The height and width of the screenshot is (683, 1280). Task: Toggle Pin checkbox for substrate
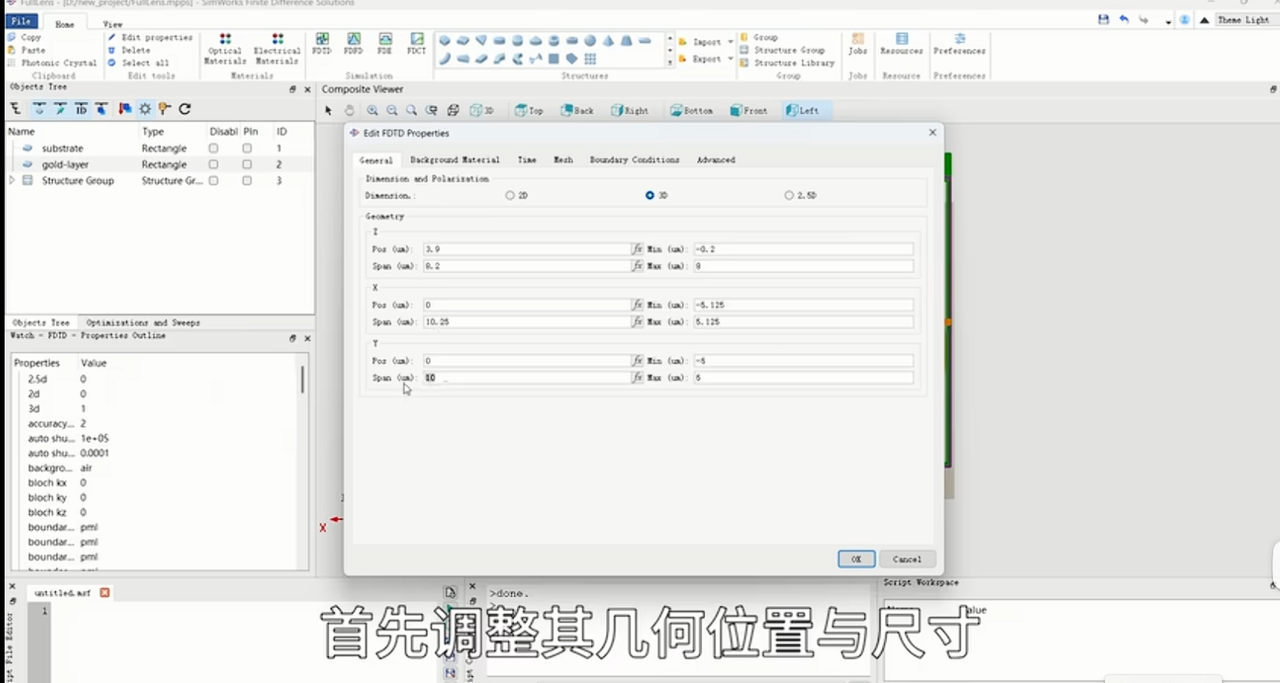pyautogui.click(x=247, y=148)
